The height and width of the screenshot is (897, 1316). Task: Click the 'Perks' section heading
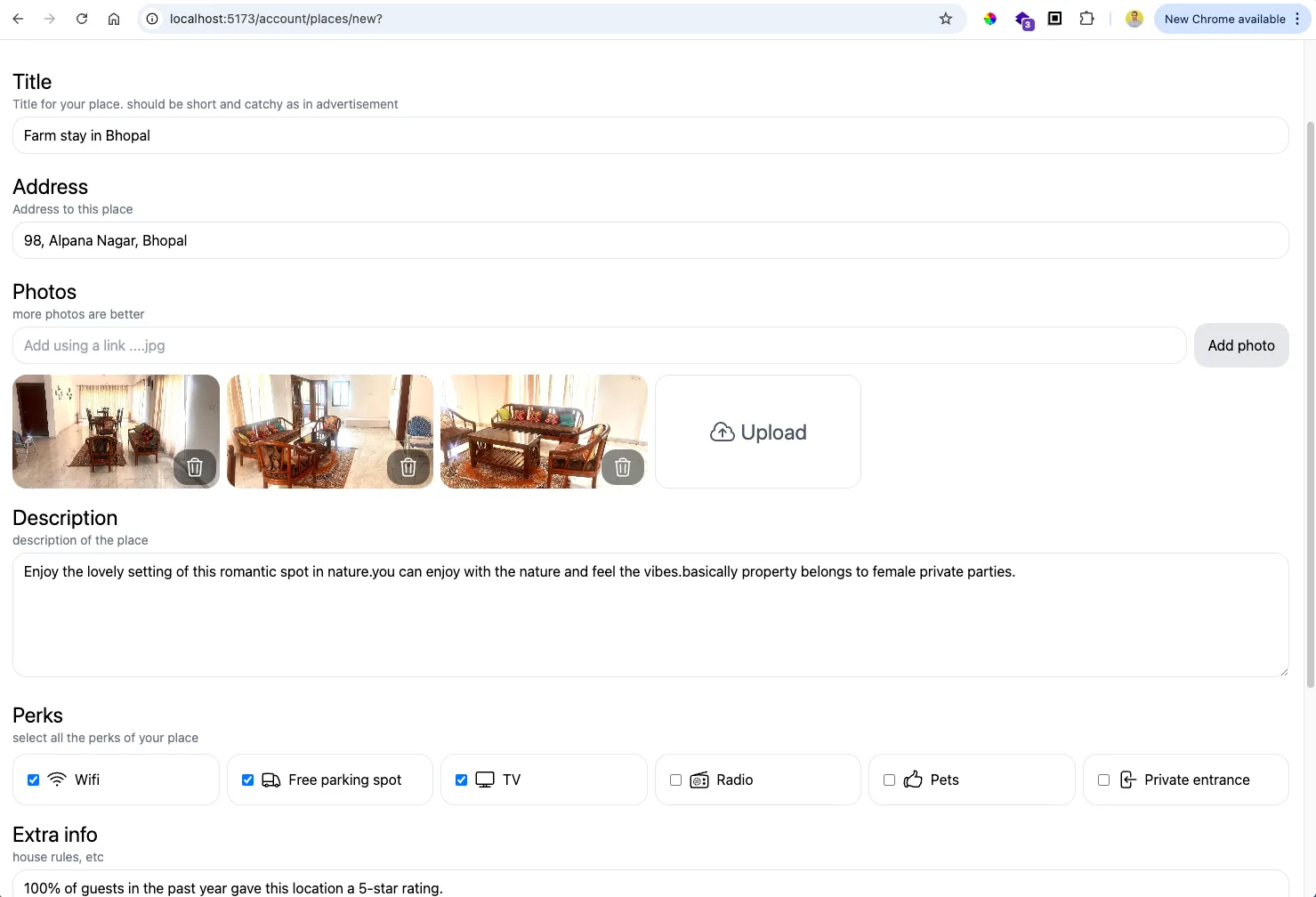37,715
